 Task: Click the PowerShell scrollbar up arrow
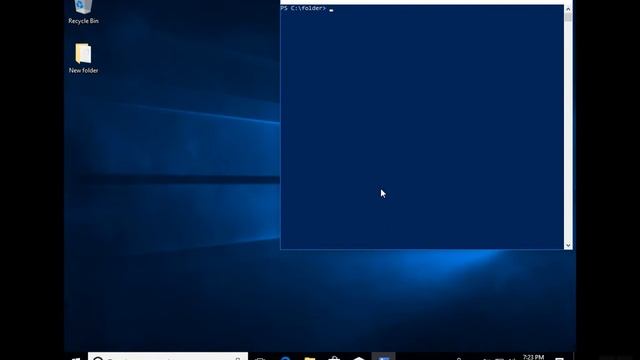(568, 9)
